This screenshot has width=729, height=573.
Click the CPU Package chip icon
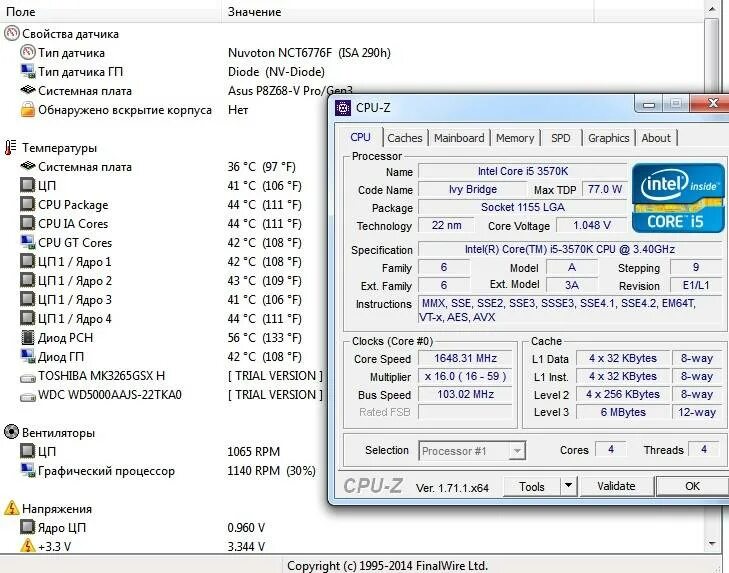click(x=28, y=205)
